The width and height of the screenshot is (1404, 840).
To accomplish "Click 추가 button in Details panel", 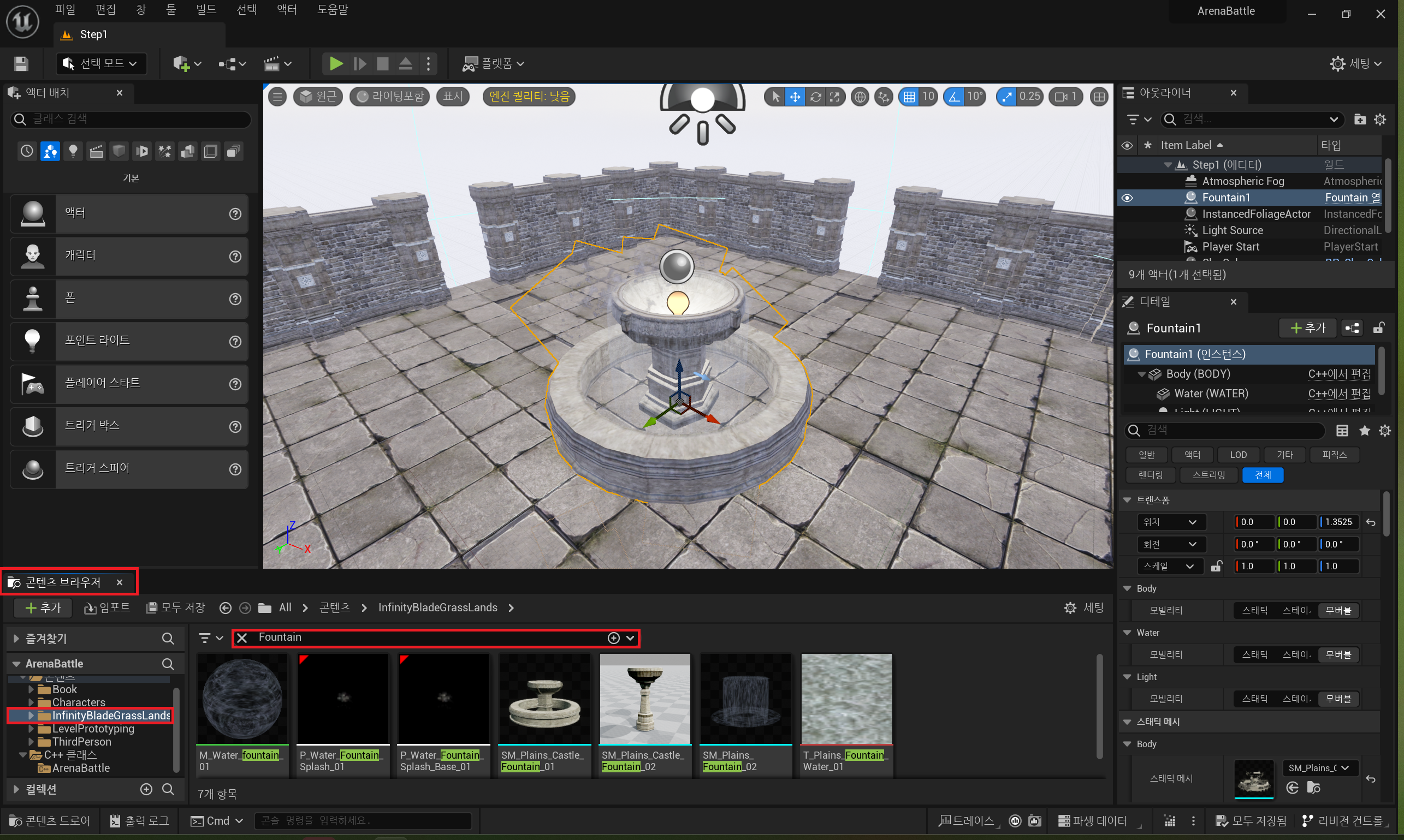I will coord(1307,327).
